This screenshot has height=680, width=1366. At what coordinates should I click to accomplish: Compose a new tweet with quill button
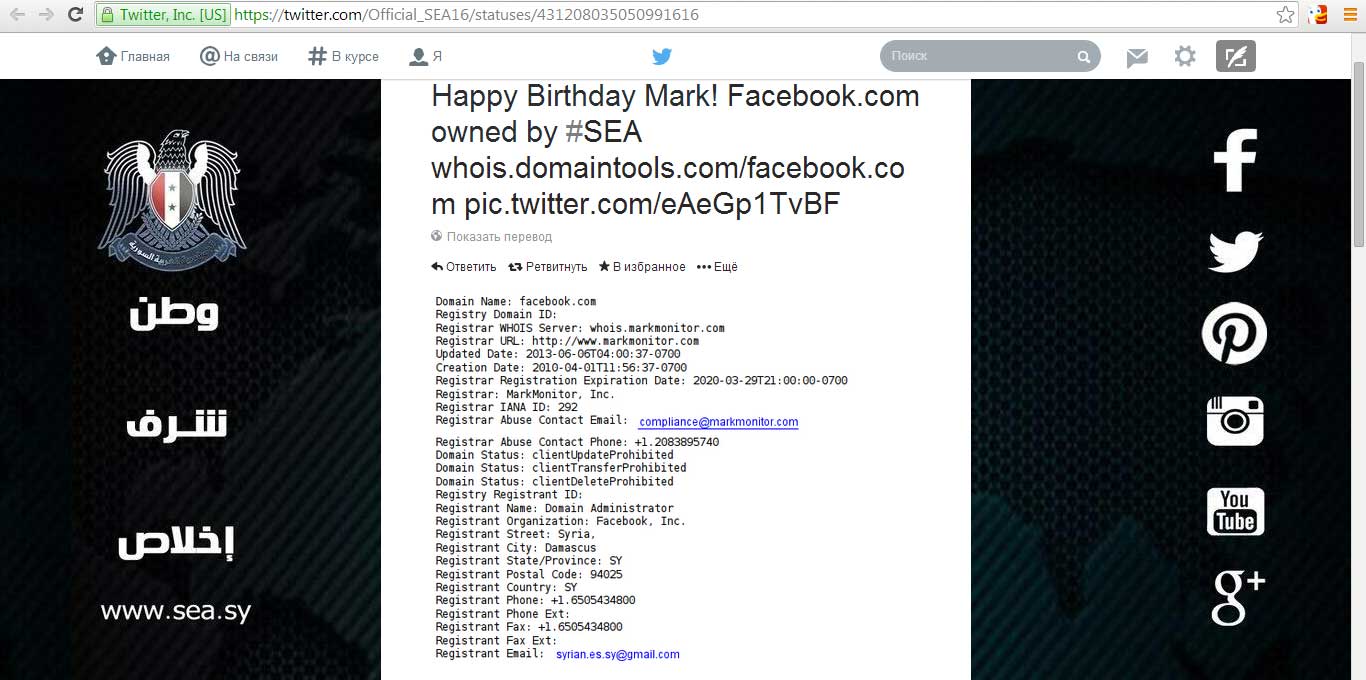pyautogui.click(x=1236, y=56)
